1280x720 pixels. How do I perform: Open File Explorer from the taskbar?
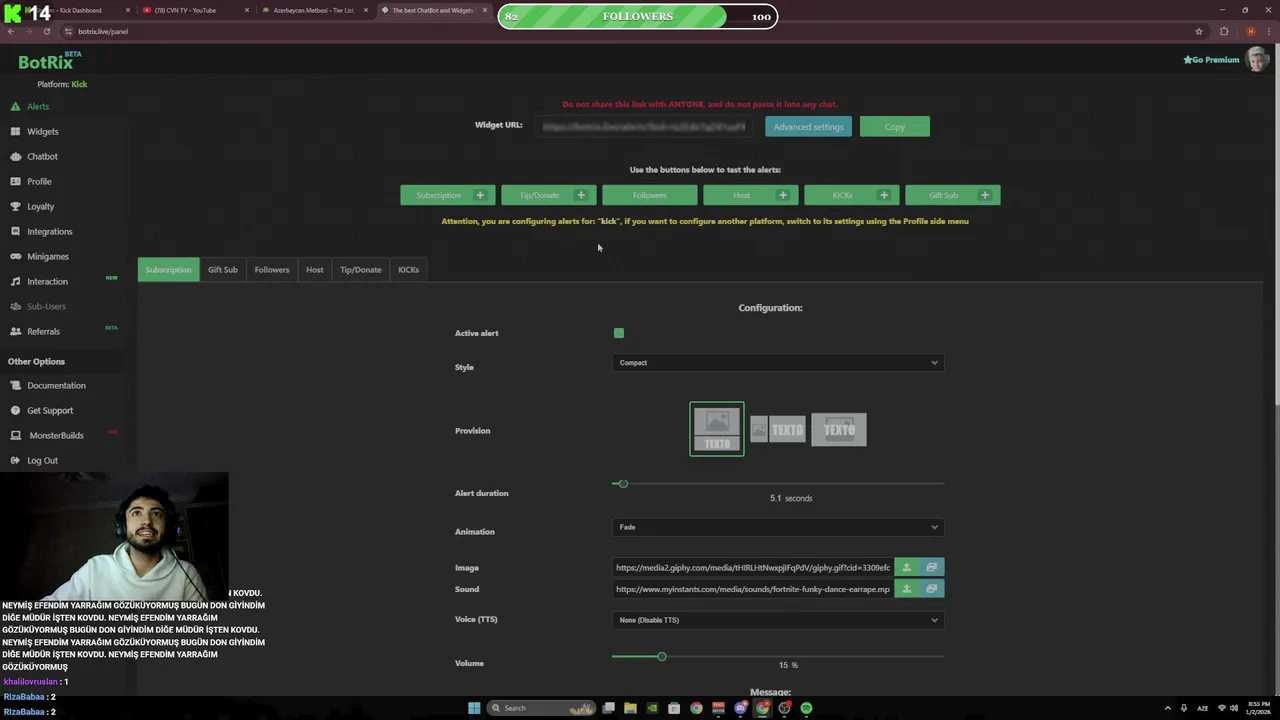630,708
